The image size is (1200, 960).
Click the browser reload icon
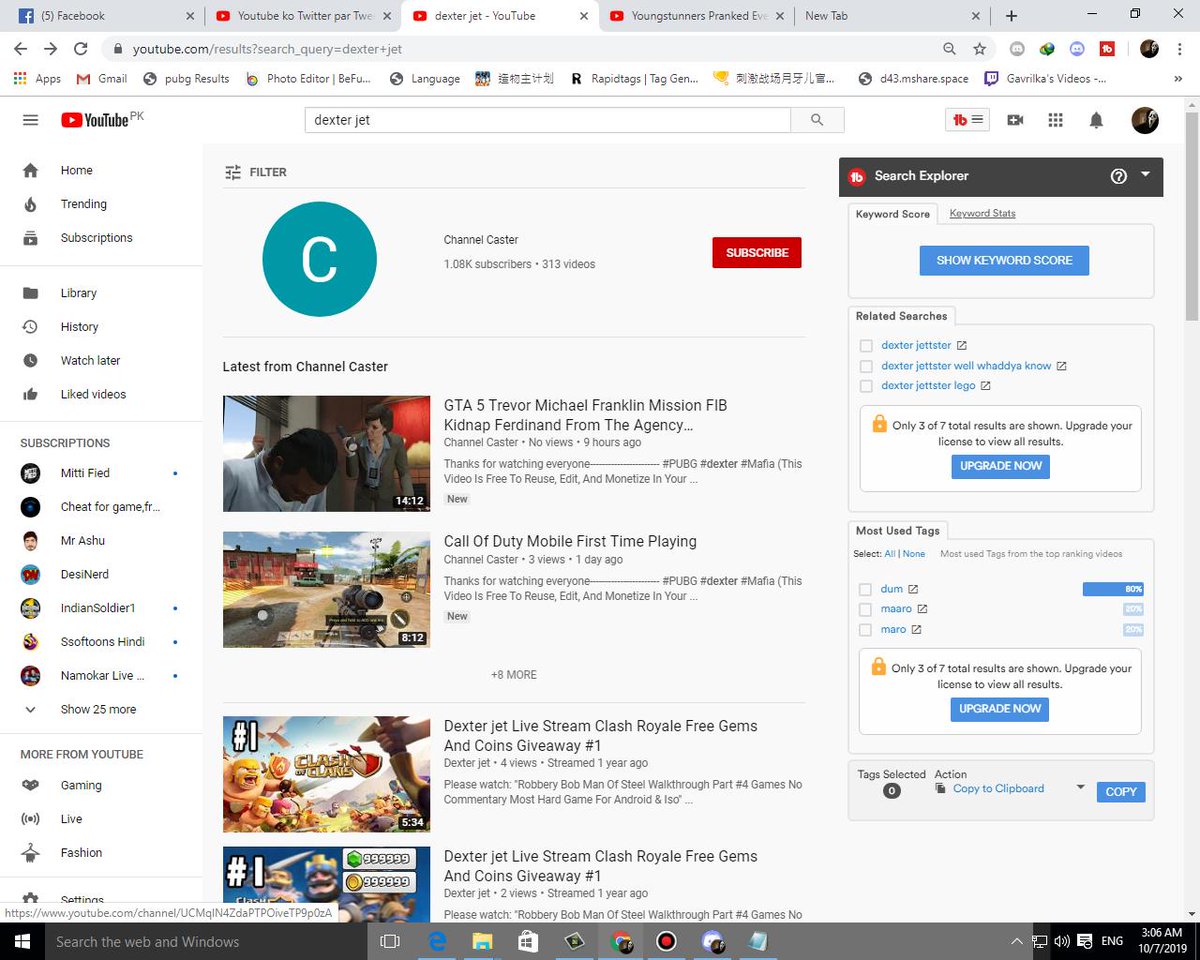(81, 48)
